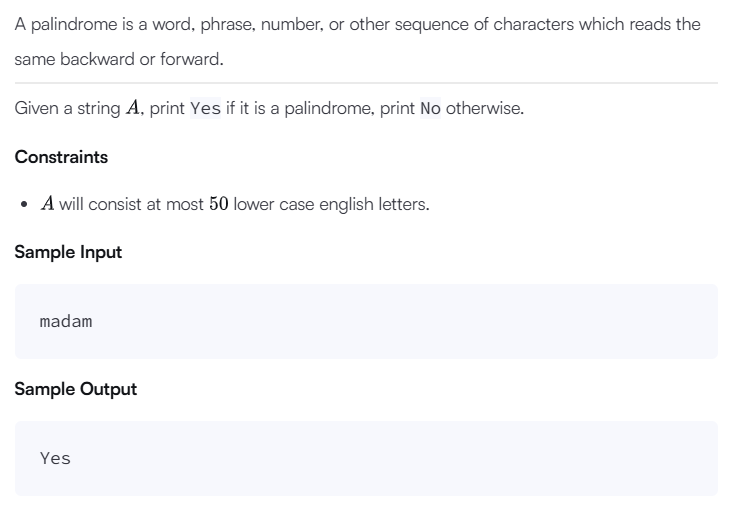Click the text "same backward or forward."
The image size is (734, 513).
119,59
